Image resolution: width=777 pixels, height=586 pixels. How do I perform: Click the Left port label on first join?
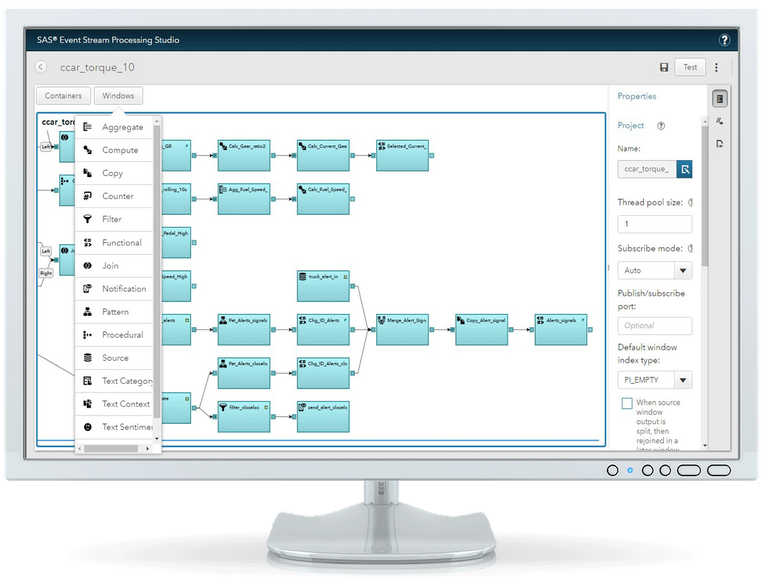point(46,147)
